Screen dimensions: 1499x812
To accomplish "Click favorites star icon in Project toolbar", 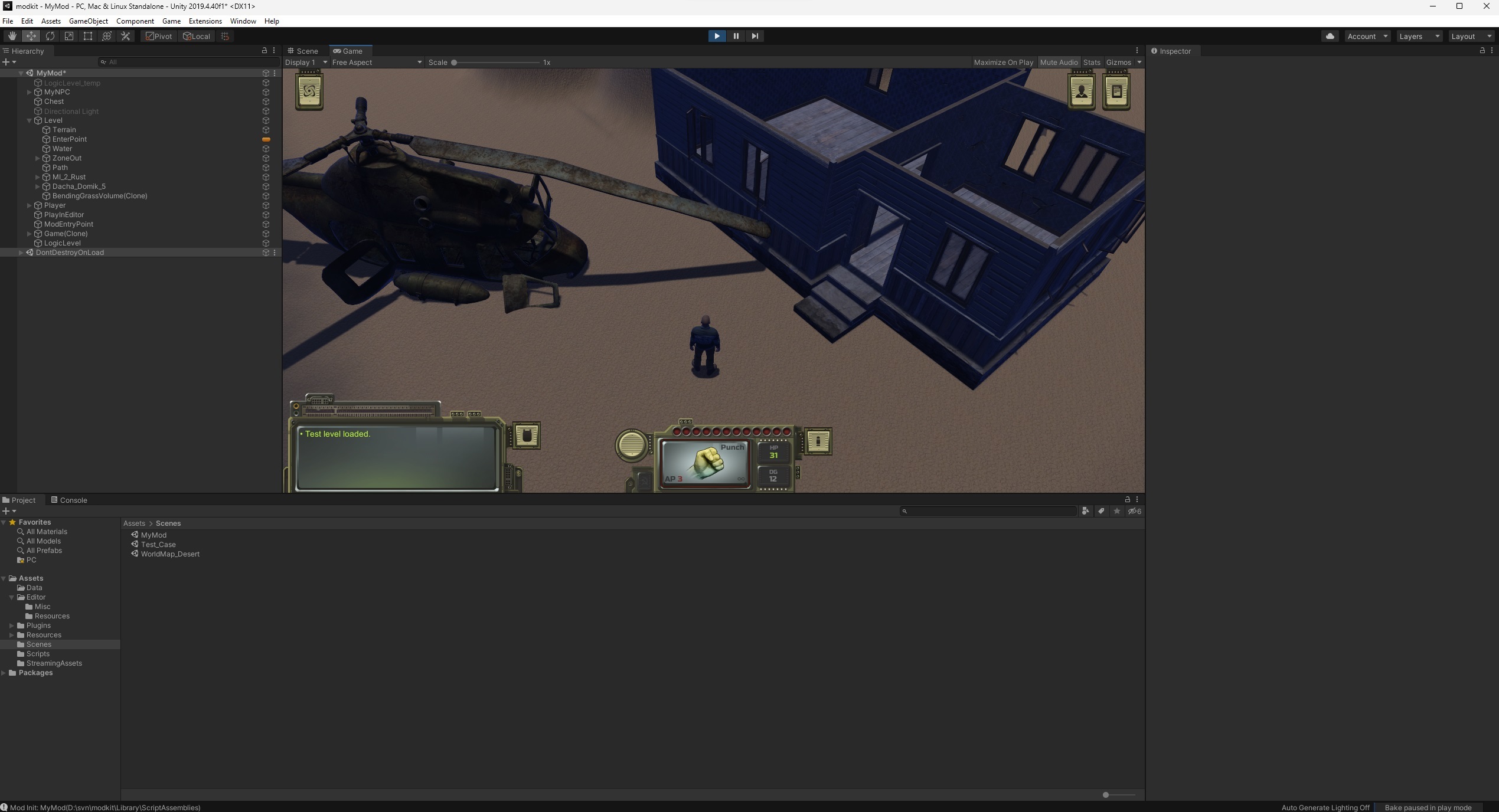I will (x=1116, y=511).
